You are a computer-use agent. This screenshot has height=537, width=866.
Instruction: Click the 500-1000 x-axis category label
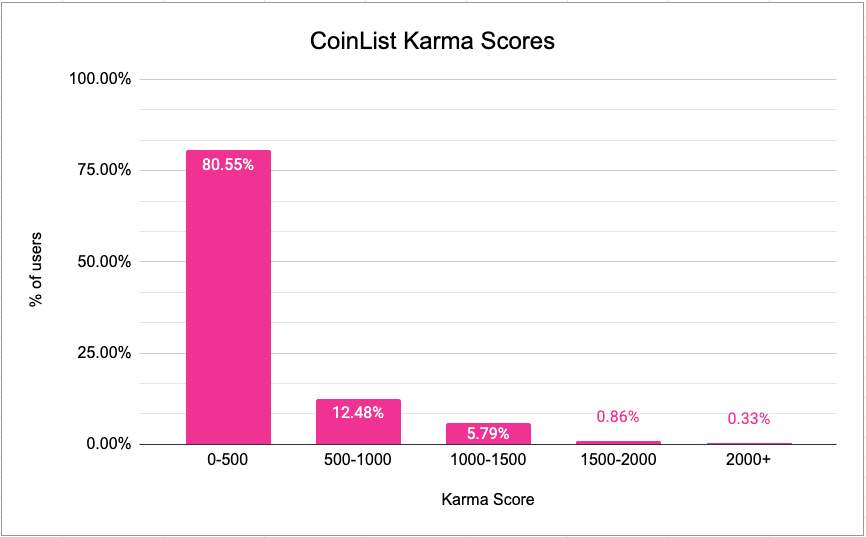[x=358, y=462]
